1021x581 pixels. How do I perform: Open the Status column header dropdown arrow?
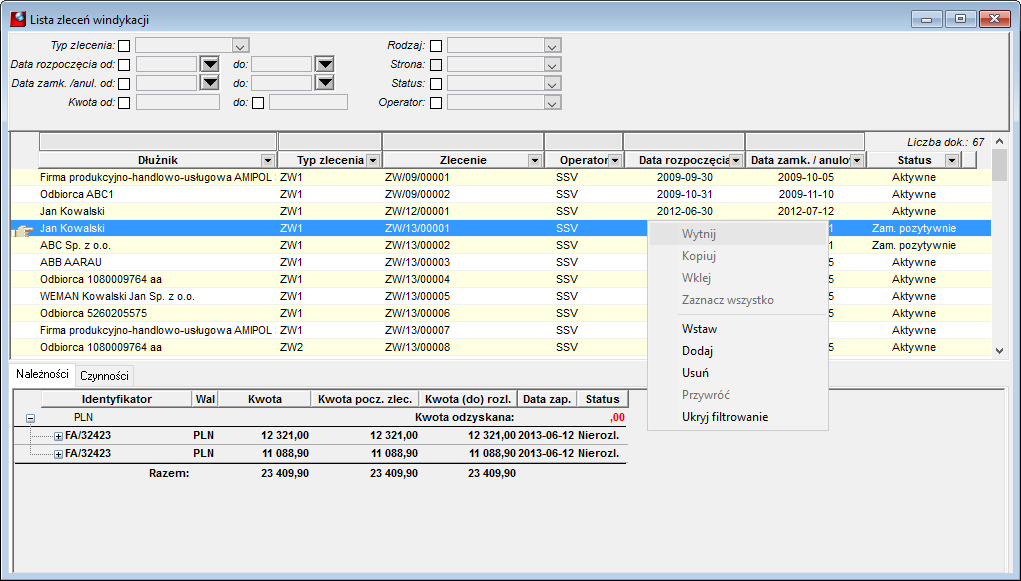[x=952, y=160]
